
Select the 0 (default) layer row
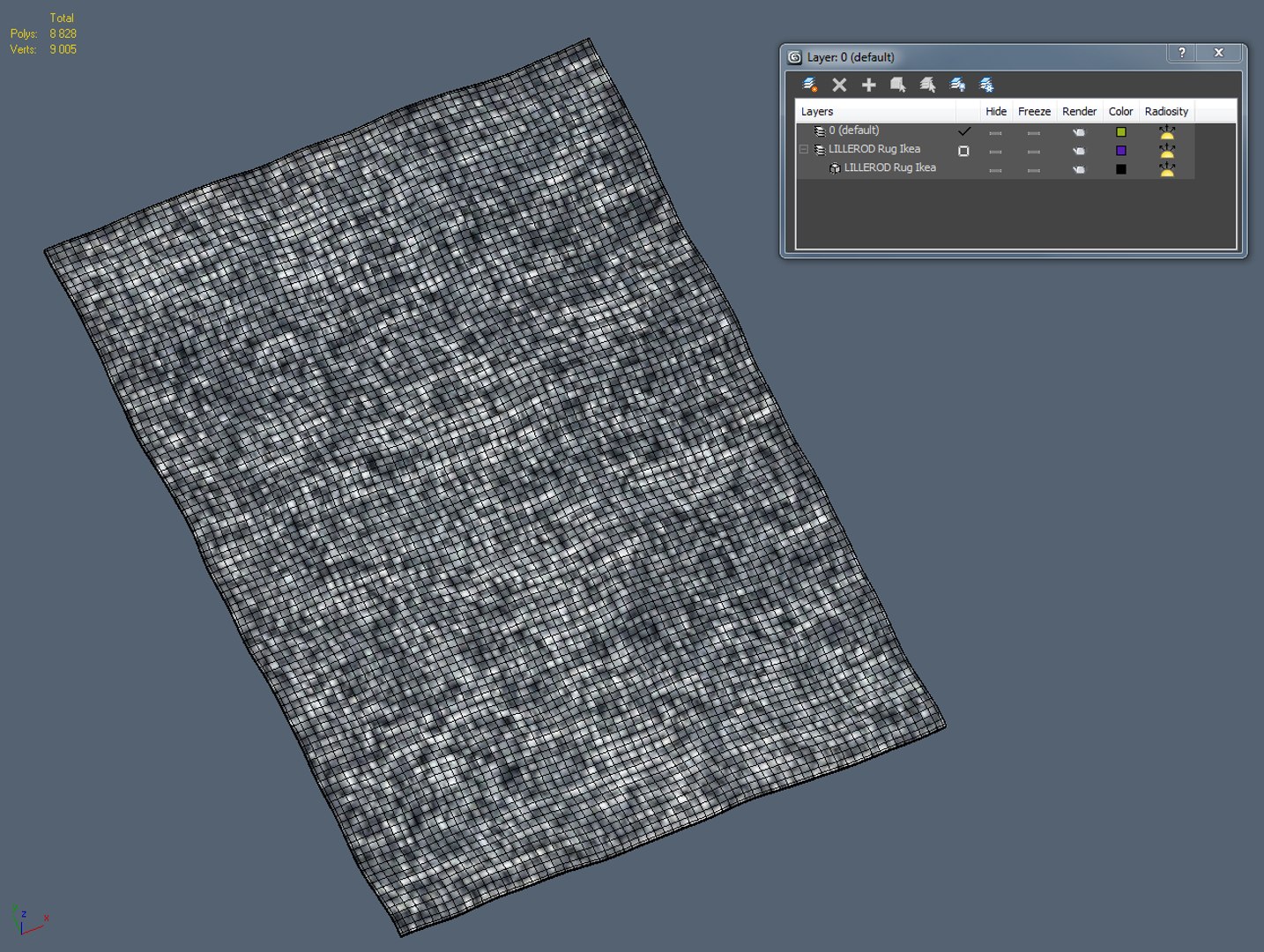995,131
